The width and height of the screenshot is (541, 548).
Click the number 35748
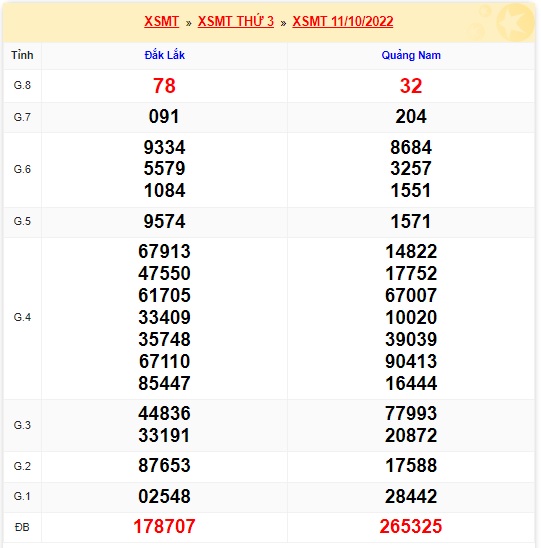coord(164,339)
